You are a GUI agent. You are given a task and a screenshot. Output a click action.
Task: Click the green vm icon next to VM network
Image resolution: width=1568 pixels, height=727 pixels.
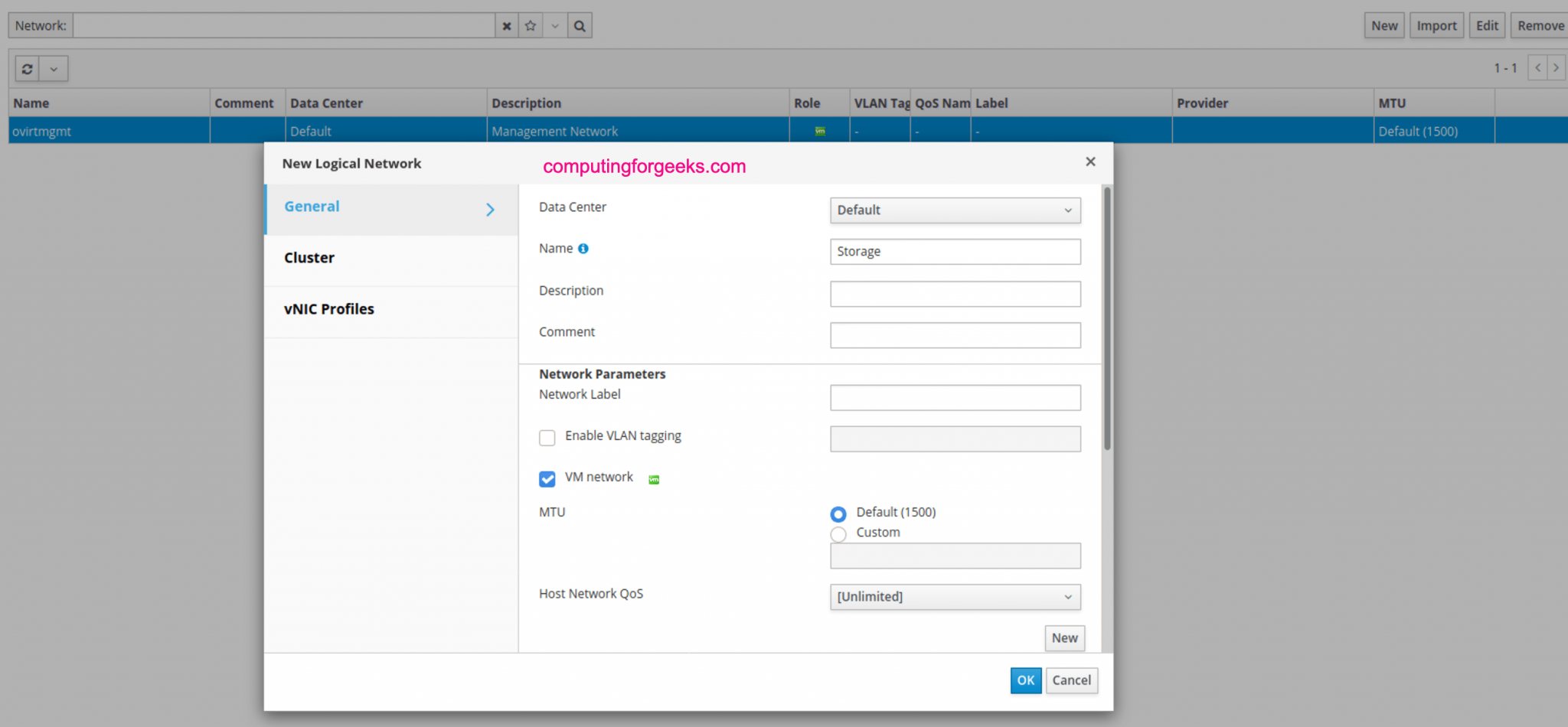[x=654, y=478]
